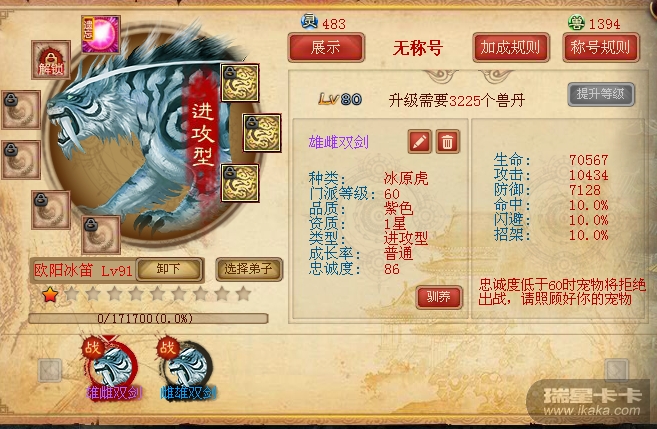Select the pink 遗忘 orb skill icon
The height and width of the screenshot is (429, 657).
(x=101, y=35)
